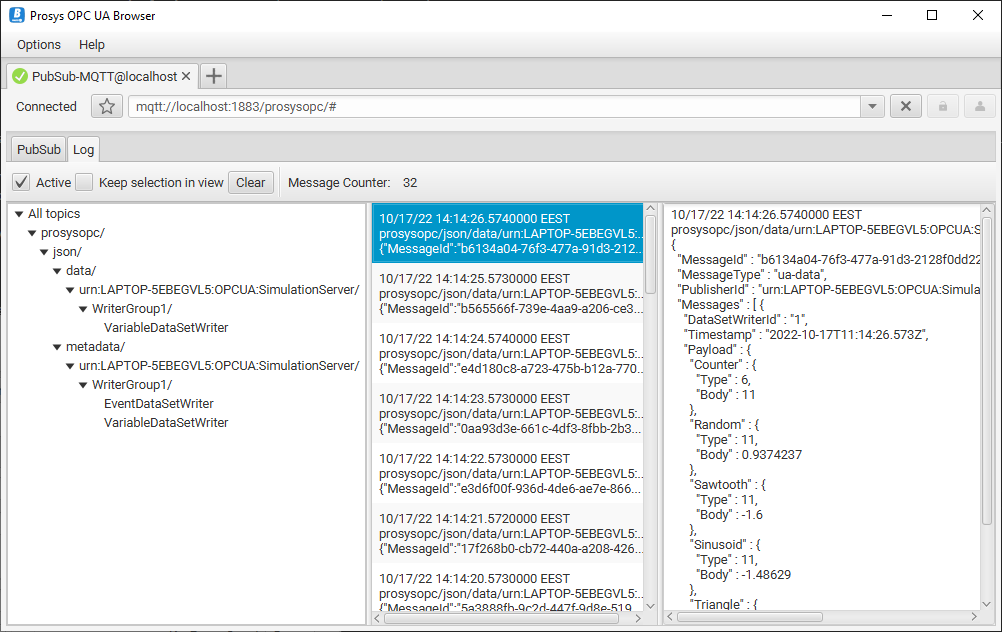Select the 14:14:22.573 message entry
The image size is (1002, 632).
(x=508, y=474)
